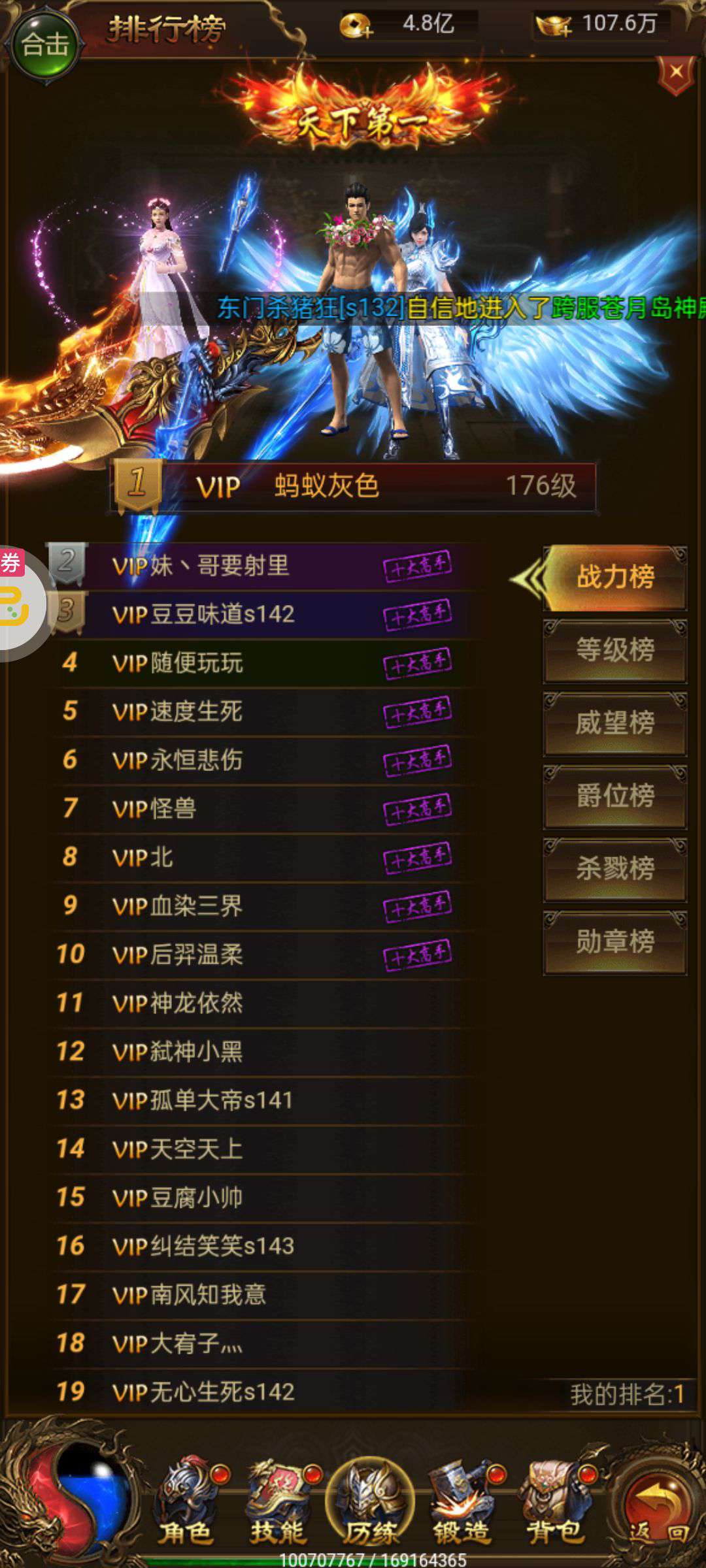Select the 爵位榜 ranking tab

pyautogui.click(x=615, y=796)
